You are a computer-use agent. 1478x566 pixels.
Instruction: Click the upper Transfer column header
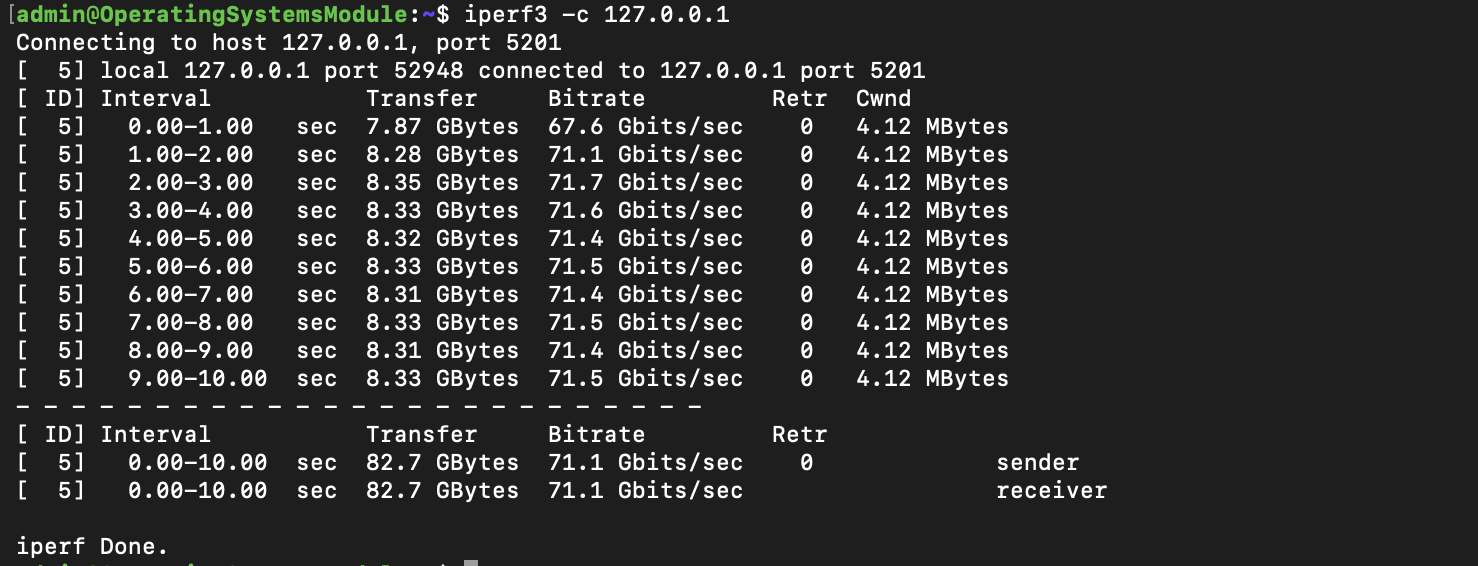click(421, 99)
